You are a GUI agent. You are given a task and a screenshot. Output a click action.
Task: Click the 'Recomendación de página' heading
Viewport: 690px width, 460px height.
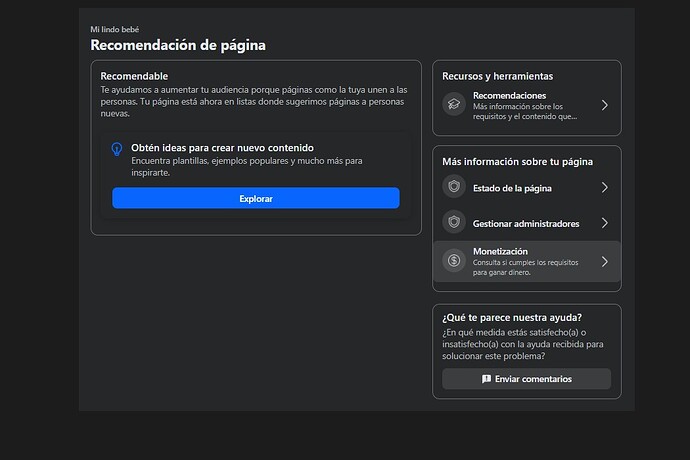click(x=178, y=45)
